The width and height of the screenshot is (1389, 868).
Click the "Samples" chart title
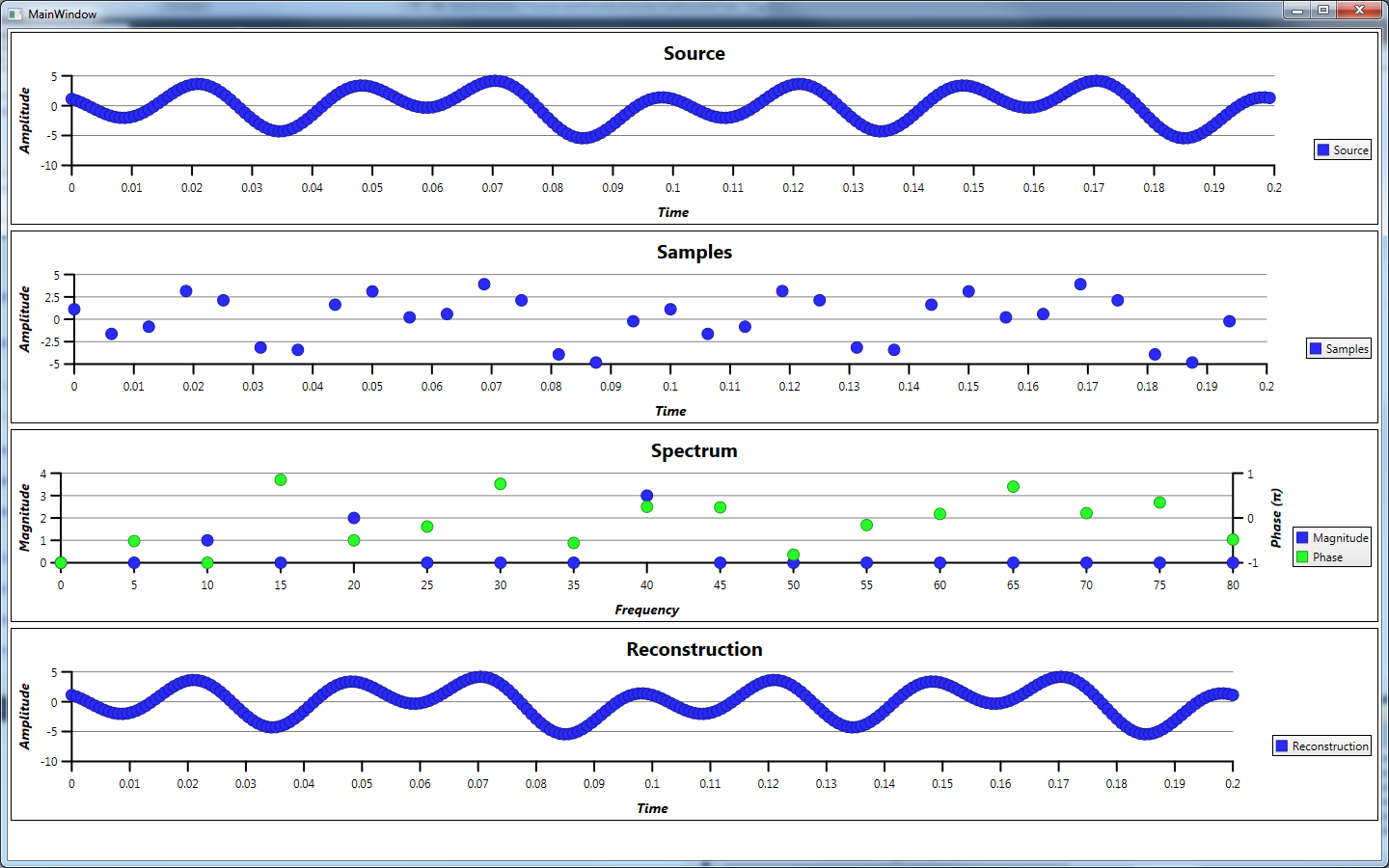coord(694,253)
